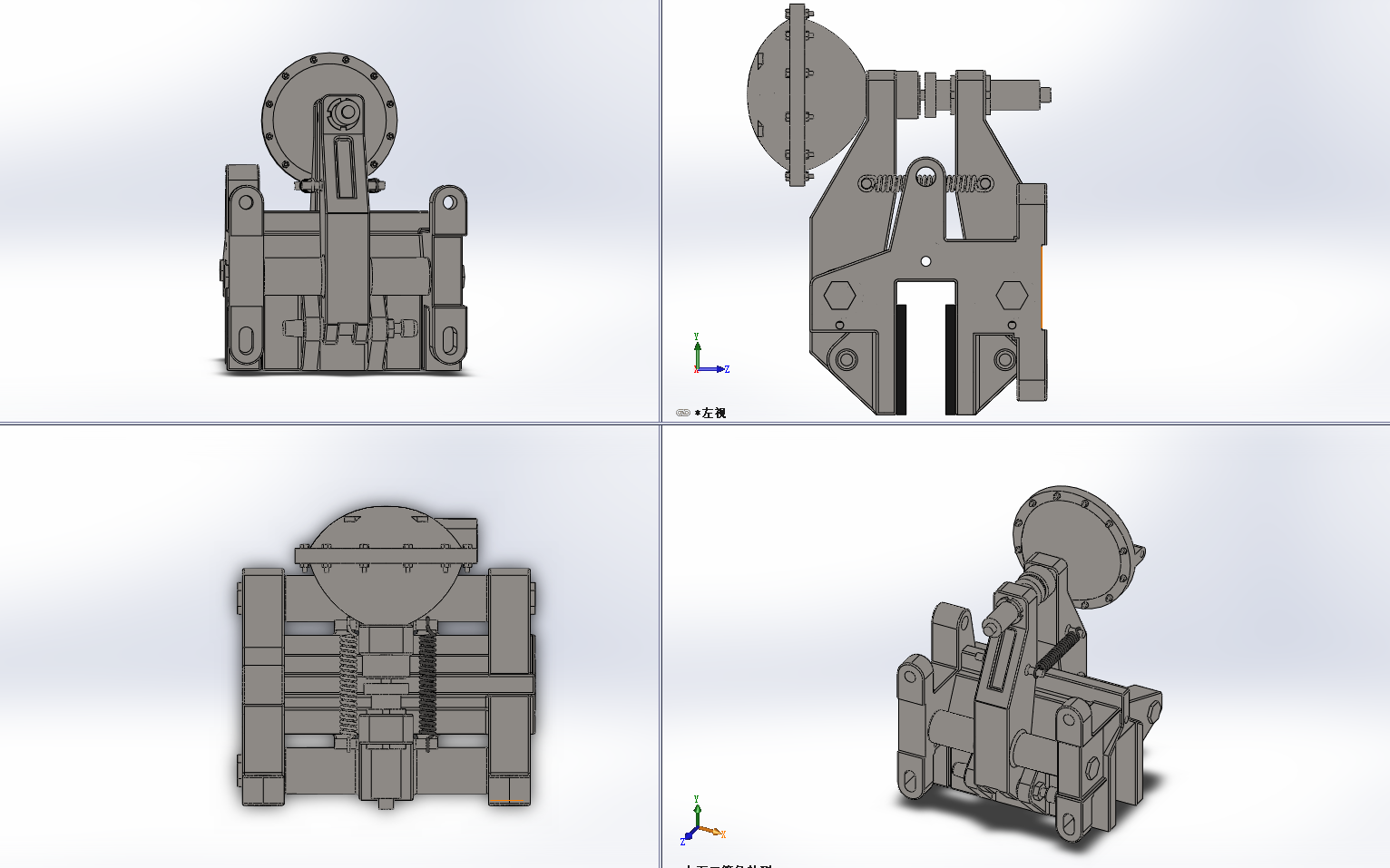
Task: Click the *左视 view name label
Action: (x=710, y=413)
